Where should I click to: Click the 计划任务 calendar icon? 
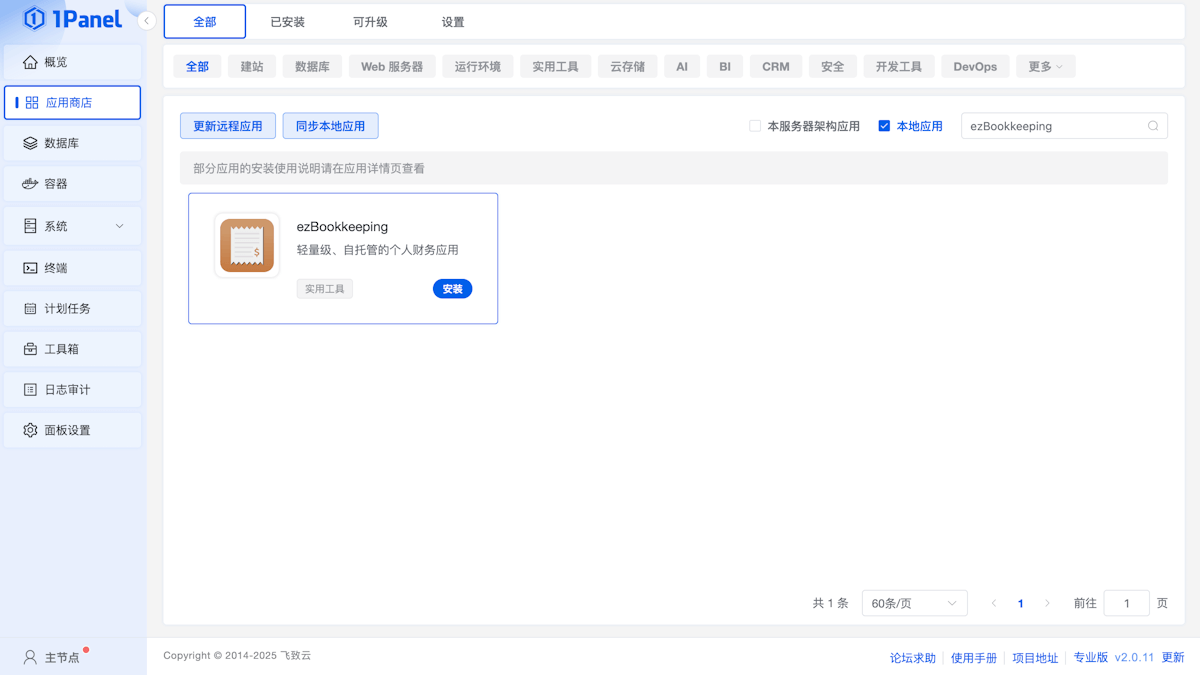tap(30, 309)
